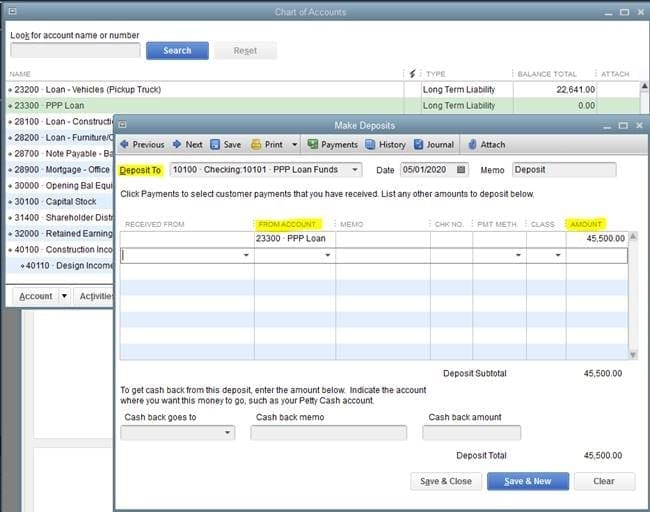Open the Make Deposits window system menu icon
Viewport: 650px width, 512px height.
(122, 124)
